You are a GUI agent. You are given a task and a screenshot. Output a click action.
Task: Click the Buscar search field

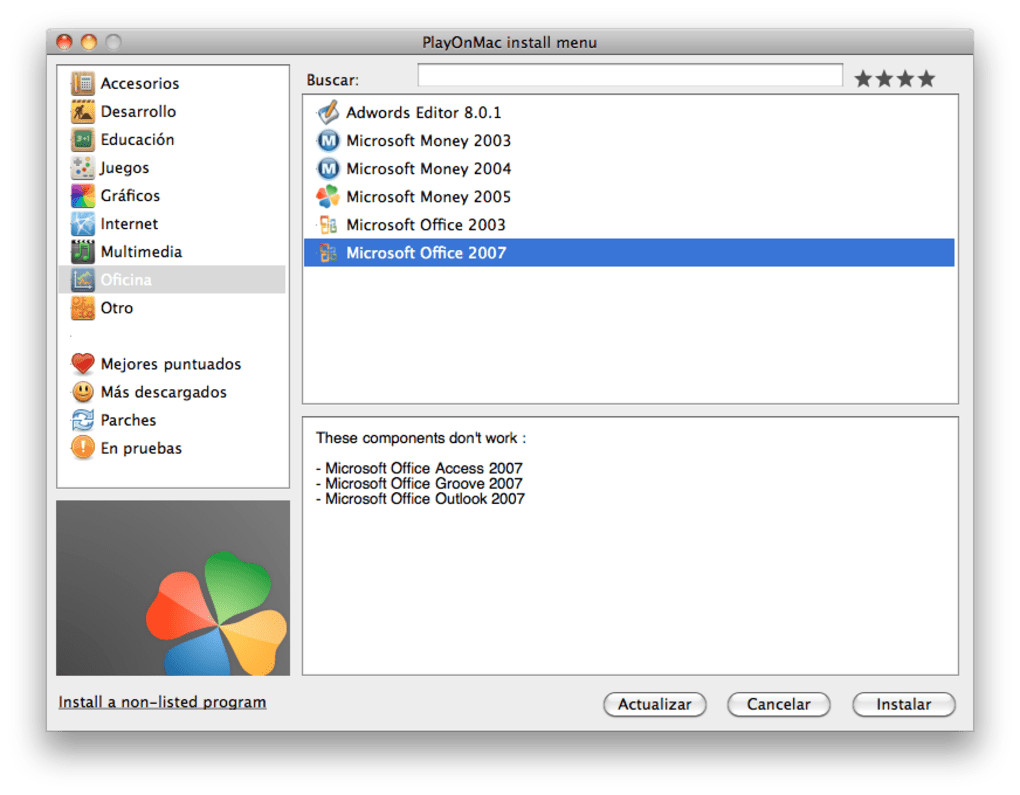click(630, 75)
